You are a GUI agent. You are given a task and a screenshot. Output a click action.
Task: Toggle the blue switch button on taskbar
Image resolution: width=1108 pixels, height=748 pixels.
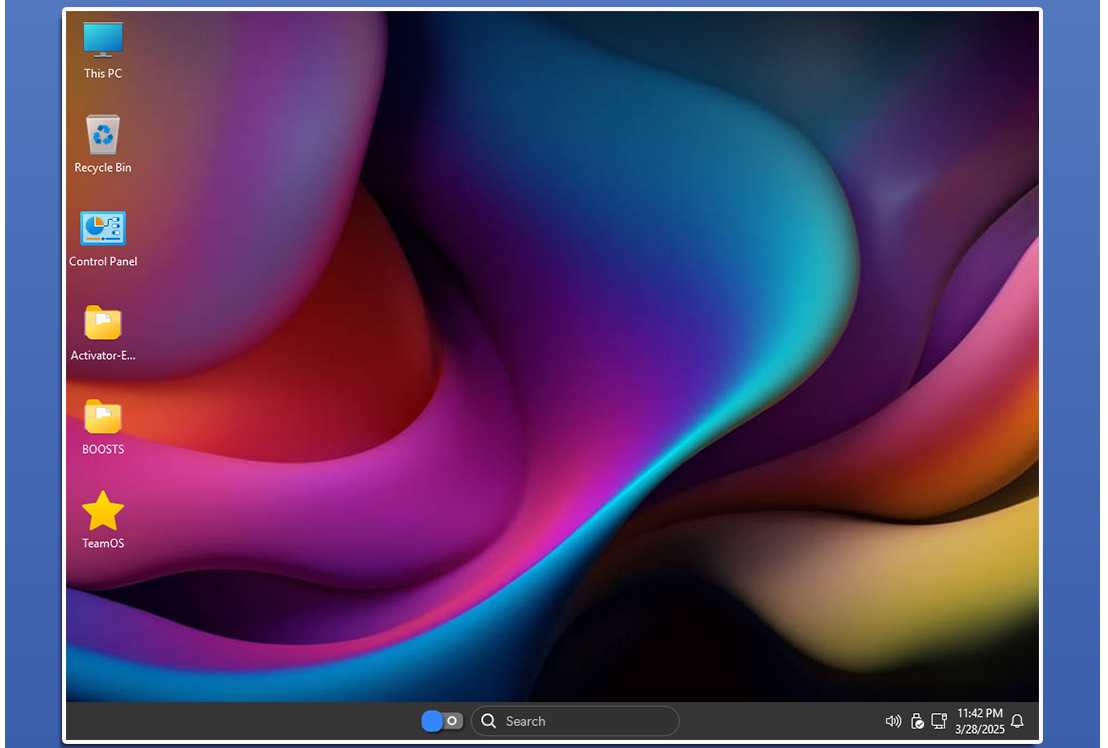pos(442,721)
